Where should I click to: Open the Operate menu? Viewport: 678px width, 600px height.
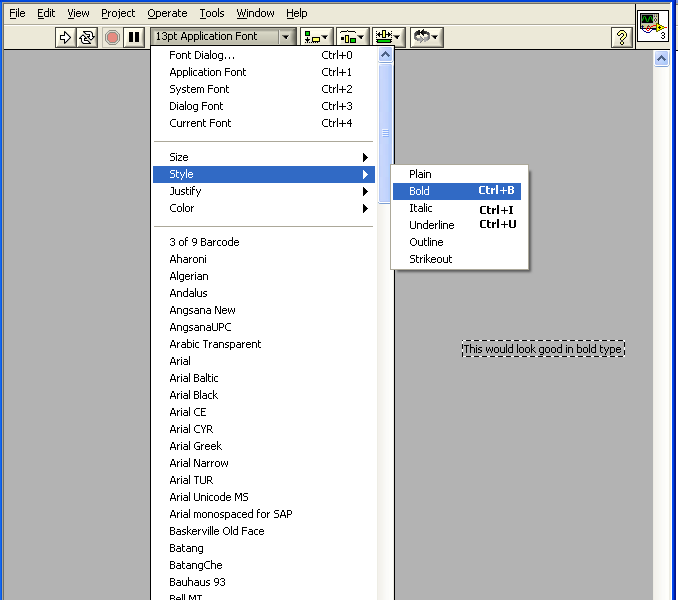167,13
